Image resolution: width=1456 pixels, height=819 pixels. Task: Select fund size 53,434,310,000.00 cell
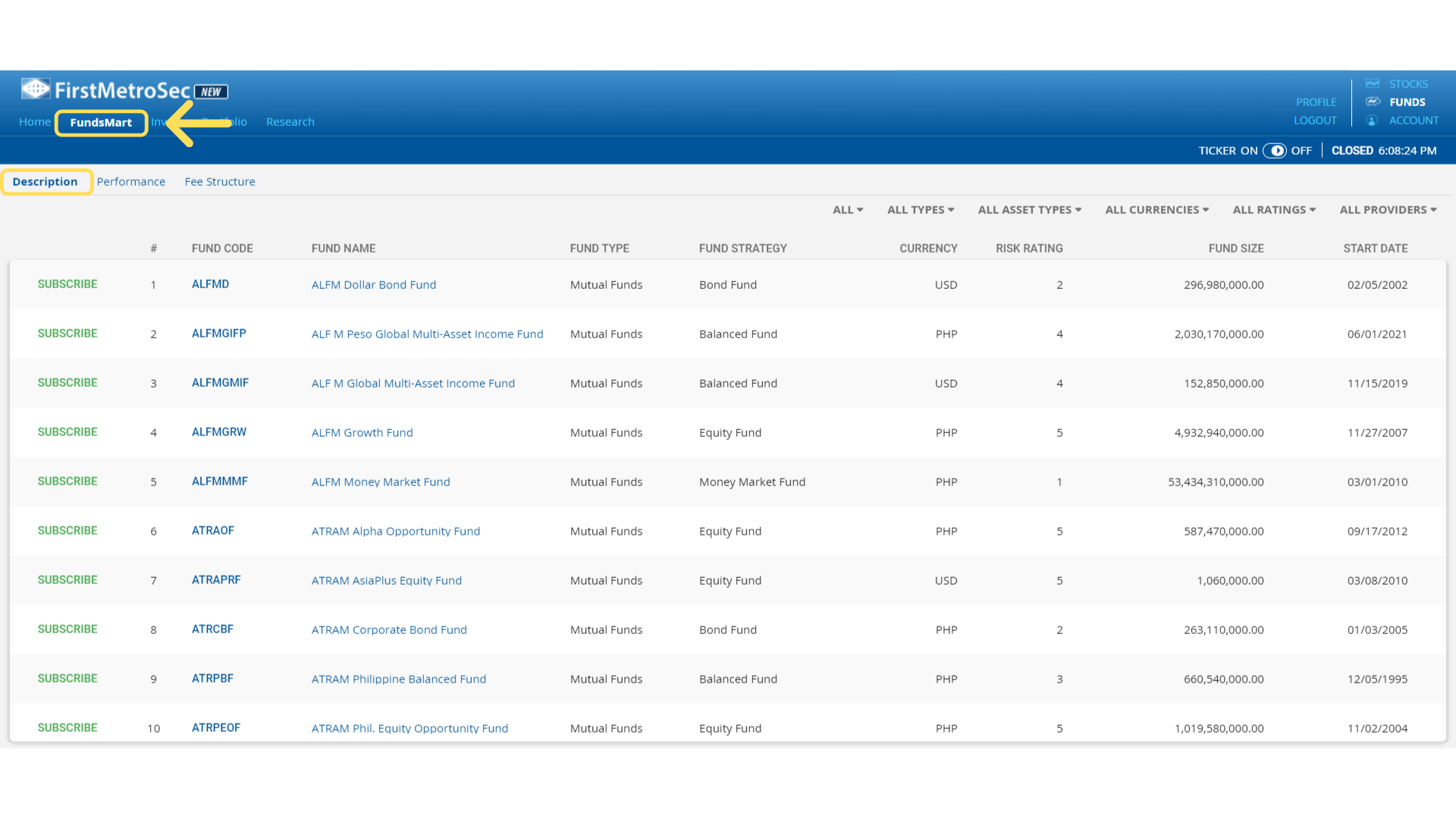coord(1216,482)
